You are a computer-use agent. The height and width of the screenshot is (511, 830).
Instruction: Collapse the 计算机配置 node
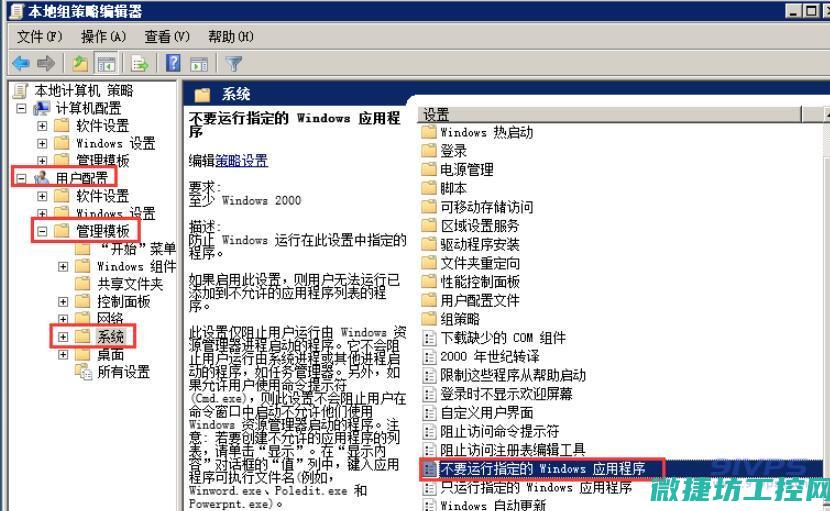21,109
